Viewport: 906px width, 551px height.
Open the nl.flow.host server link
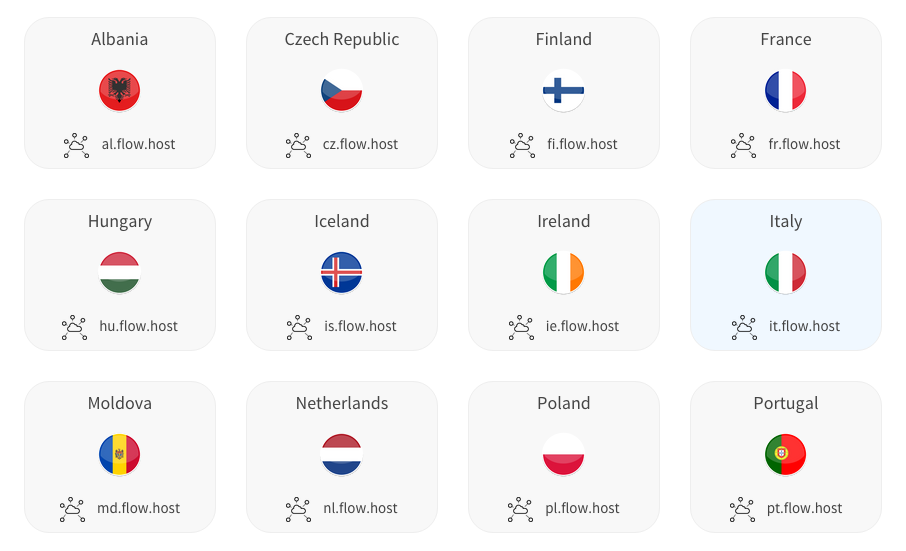pos(360,508)
